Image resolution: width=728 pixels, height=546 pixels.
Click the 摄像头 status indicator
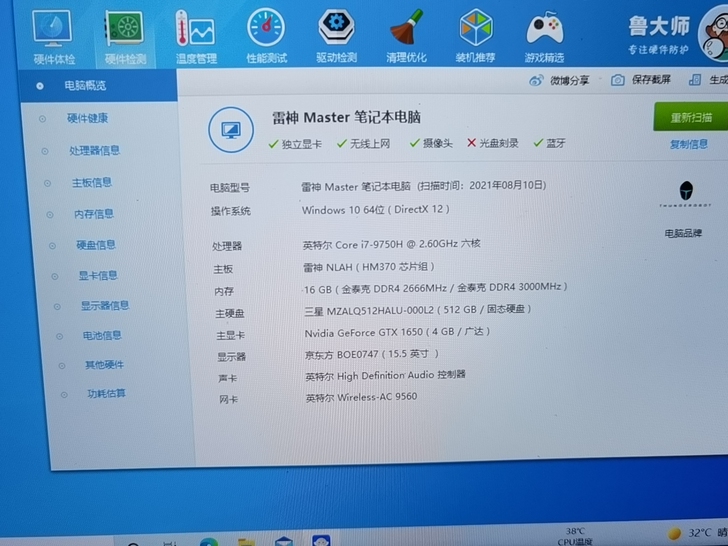coord(431,143)
